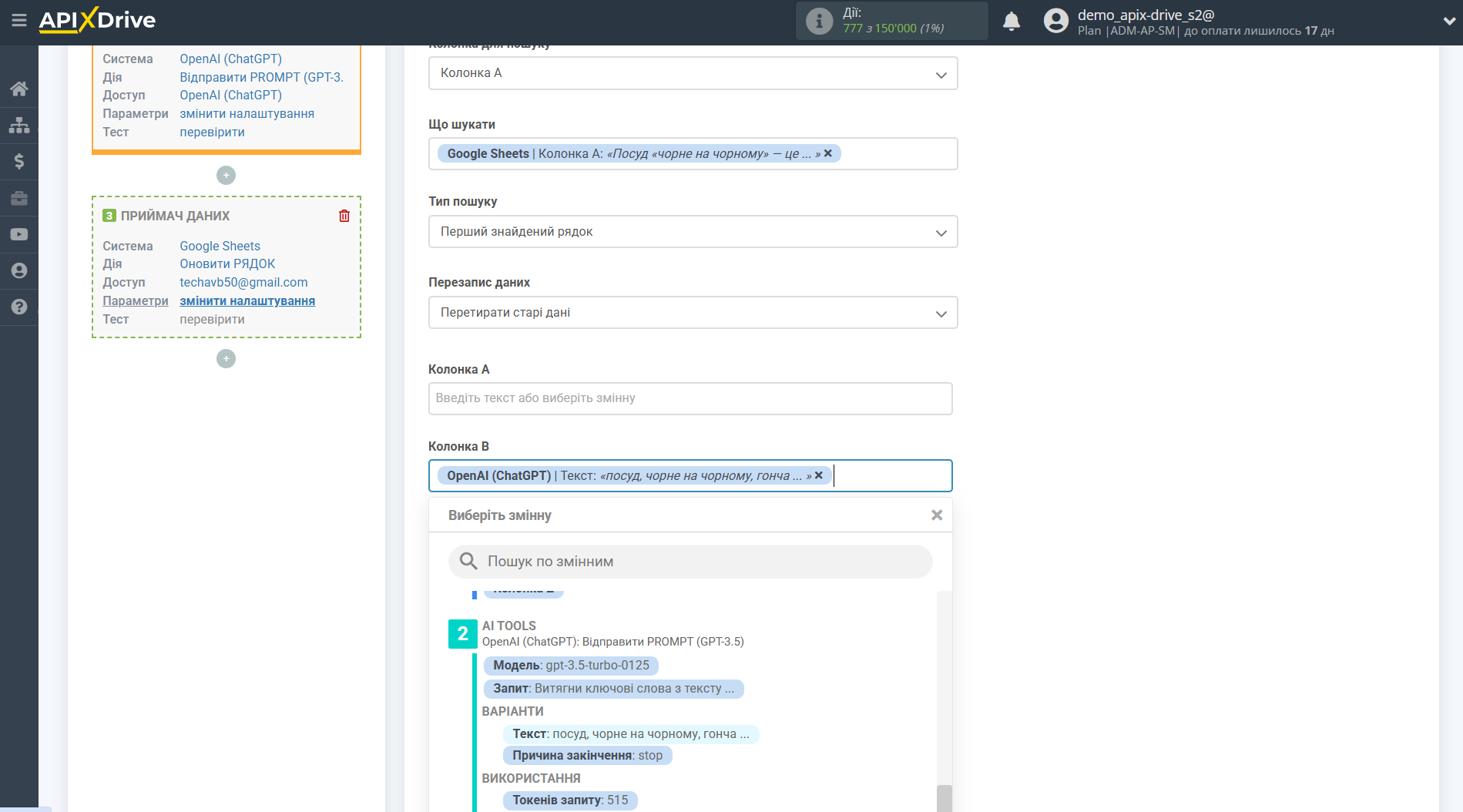This screenshot has height=812, width=1463.
Task: Click receiver's змінити налаштування link
Action: (247, 300)
